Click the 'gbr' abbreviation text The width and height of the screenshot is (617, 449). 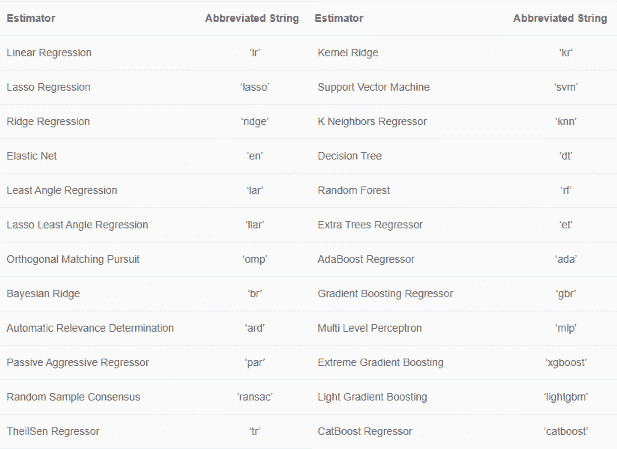click(x=565, y=294)
